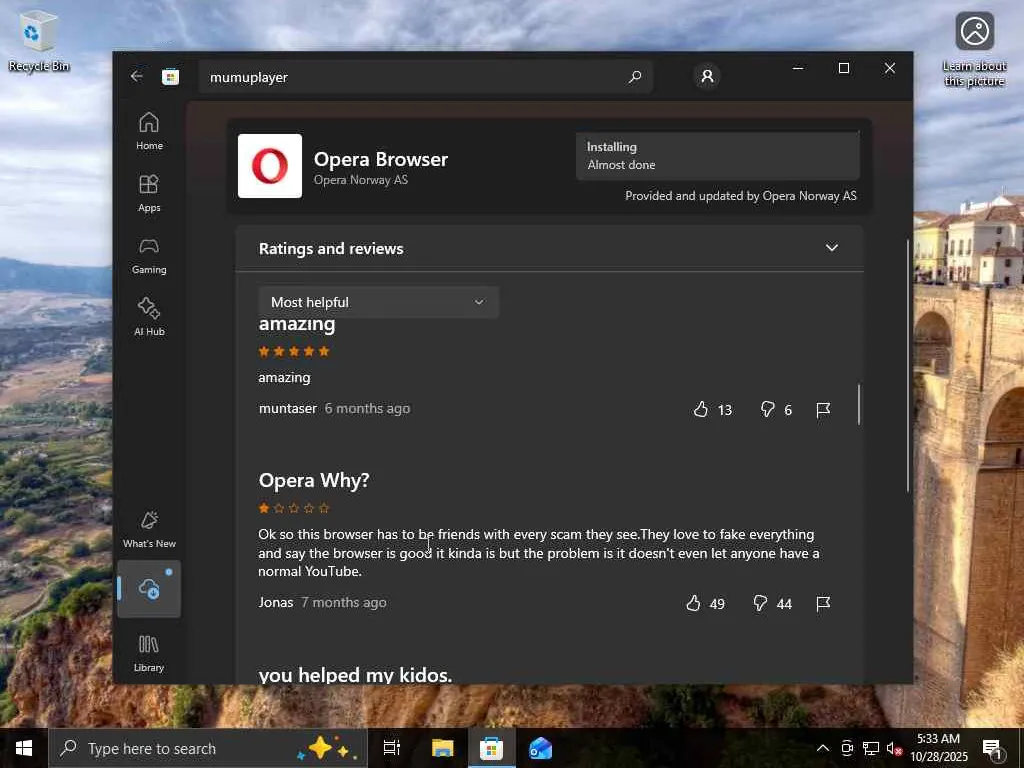The width and height of the screenshot is (1024, 768).
Task: Click the five-star rating on amazing review
Action: click(294, 351)
